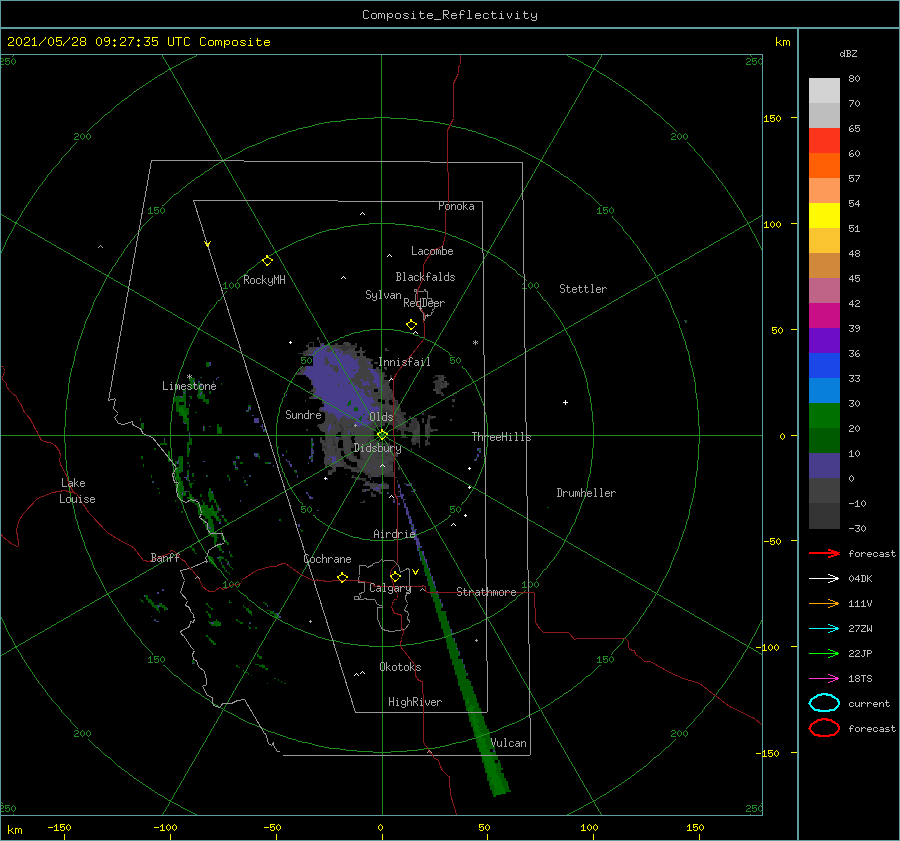
Task: Click the RockyMH label
Action: point(264,280)
